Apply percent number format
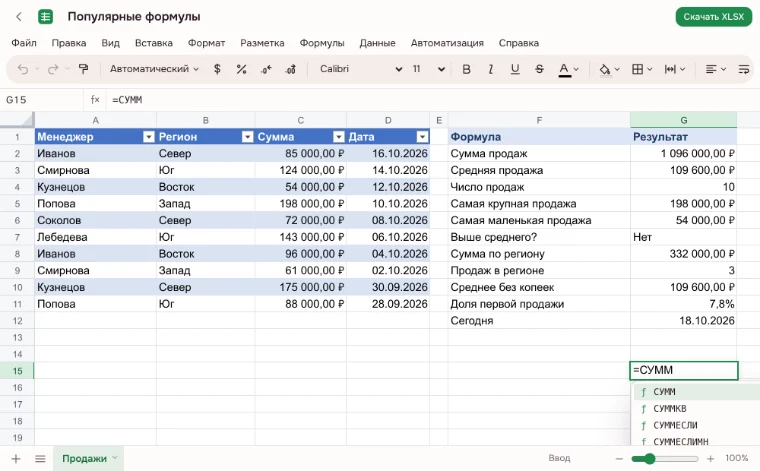 [x=241, y=69]
